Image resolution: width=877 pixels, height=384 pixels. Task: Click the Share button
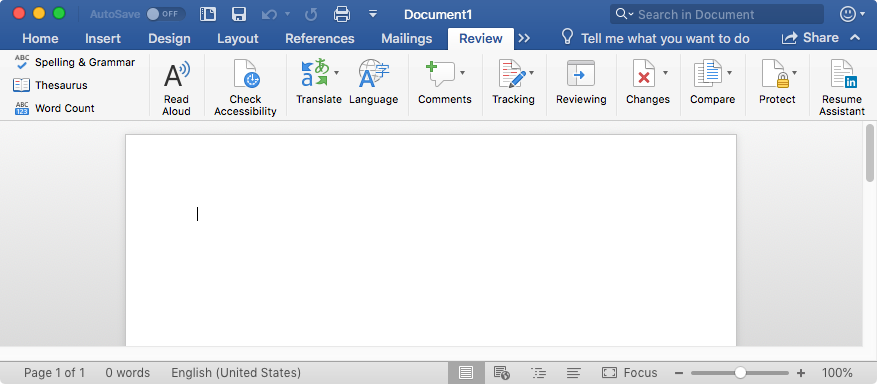point(810,38)
